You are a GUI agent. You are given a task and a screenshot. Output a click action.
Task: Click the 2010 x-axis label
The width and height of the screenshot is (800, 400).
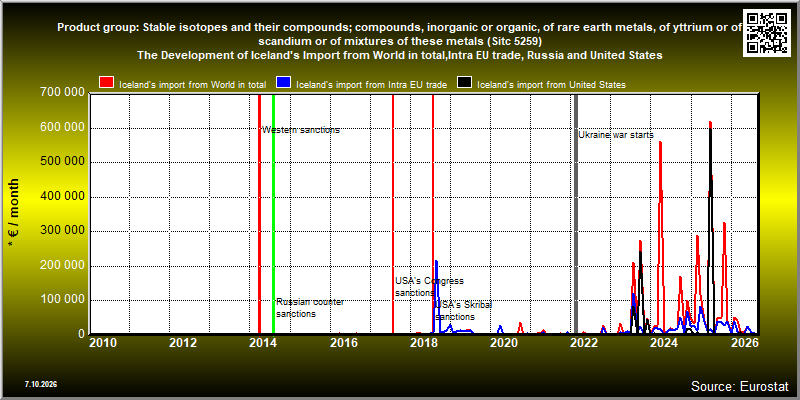pyautogui.click(x=103, y=342)
